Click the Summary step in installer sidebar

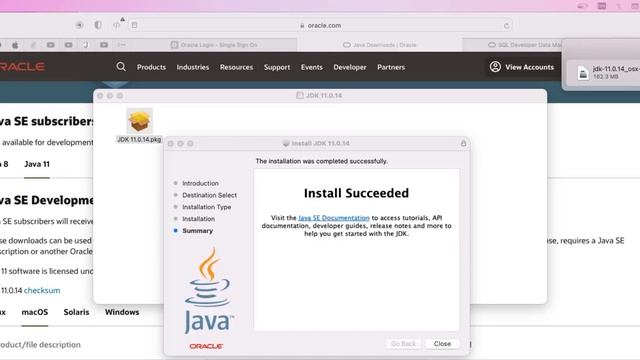[x=198, y=231]
